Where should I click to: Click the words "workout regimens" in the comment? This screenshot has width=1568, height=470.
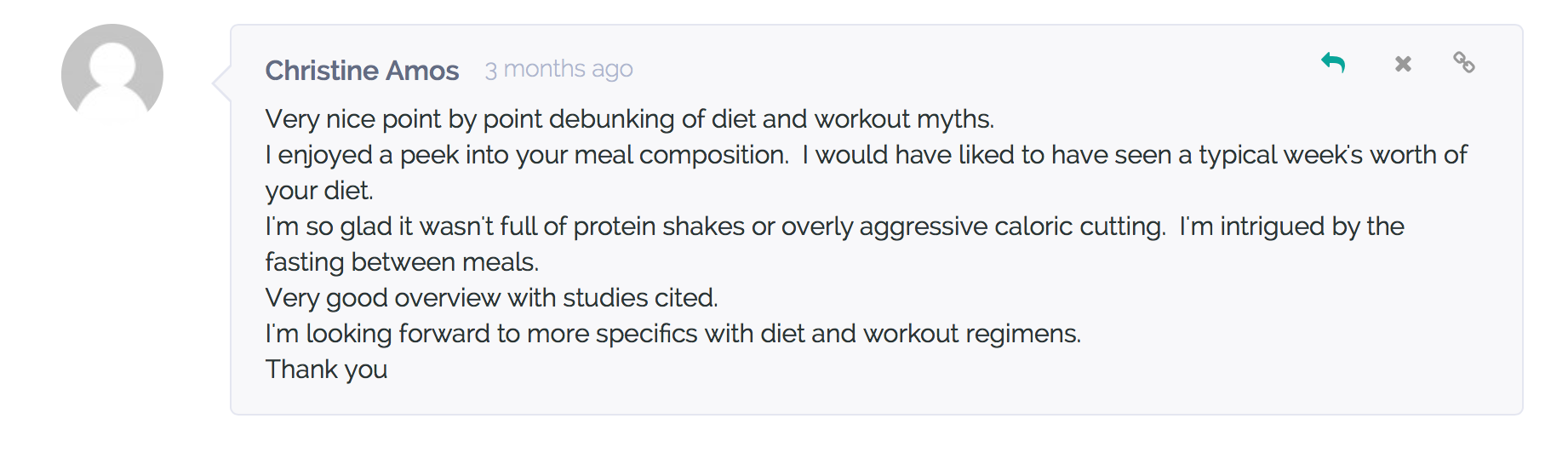[972, 334]
